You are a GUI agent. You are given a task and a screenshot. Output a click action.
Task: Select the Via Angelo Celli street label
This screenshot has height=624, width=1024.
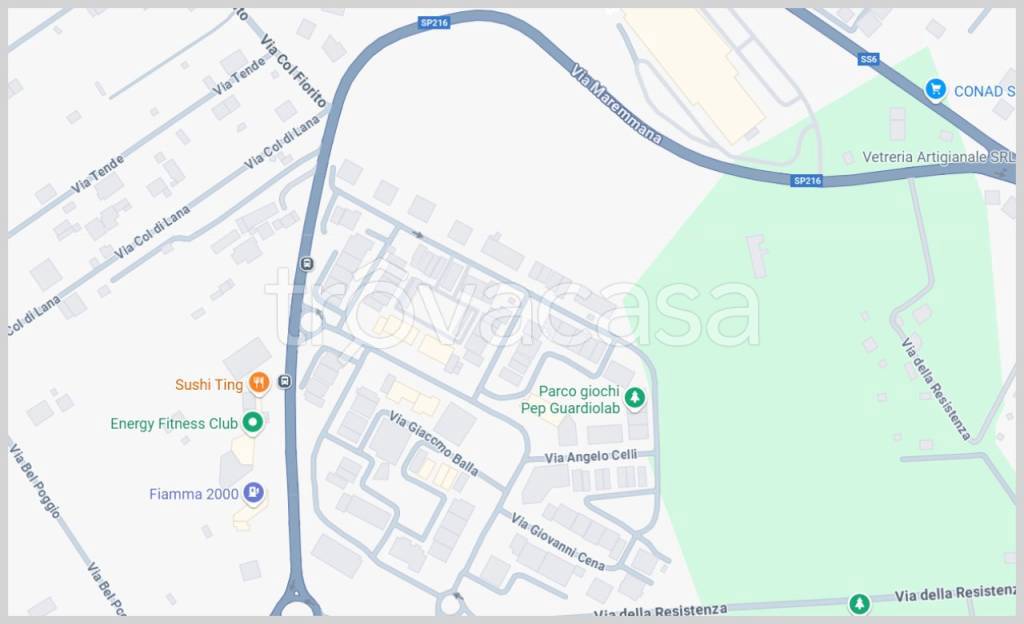point(591,456)
